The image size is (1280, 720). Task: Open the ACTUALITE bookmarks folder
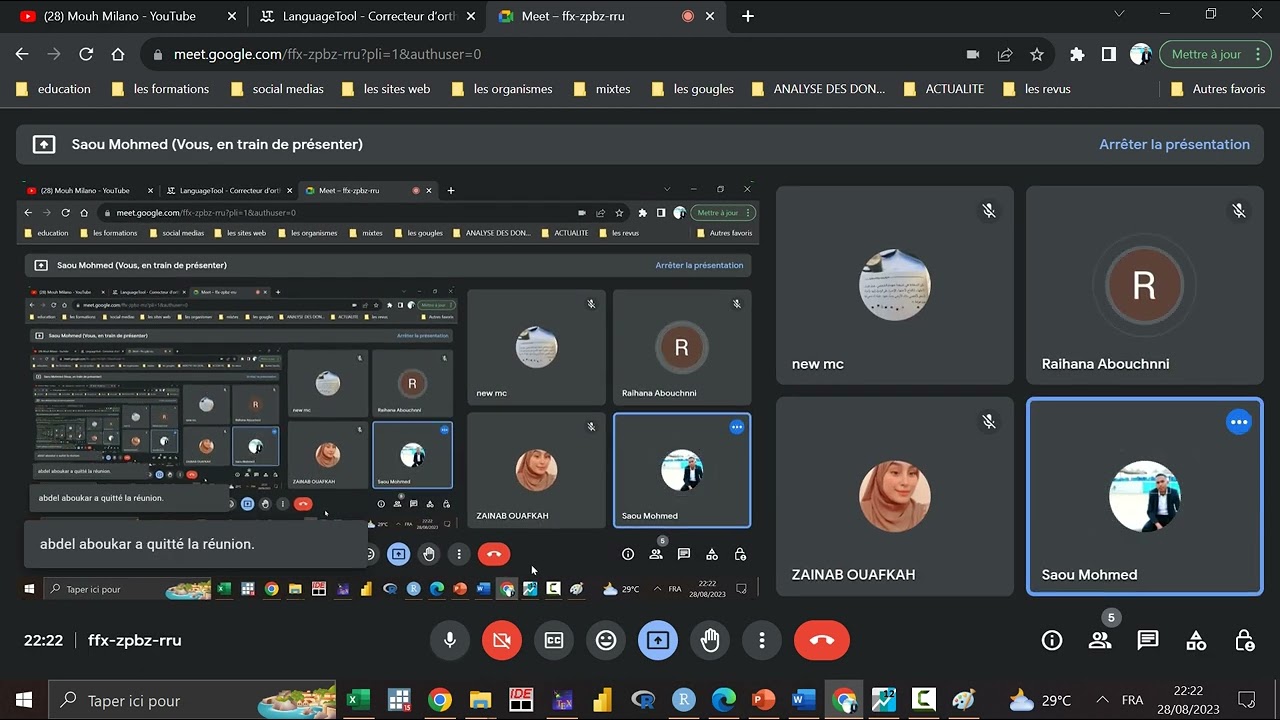[x=943, y=89]
